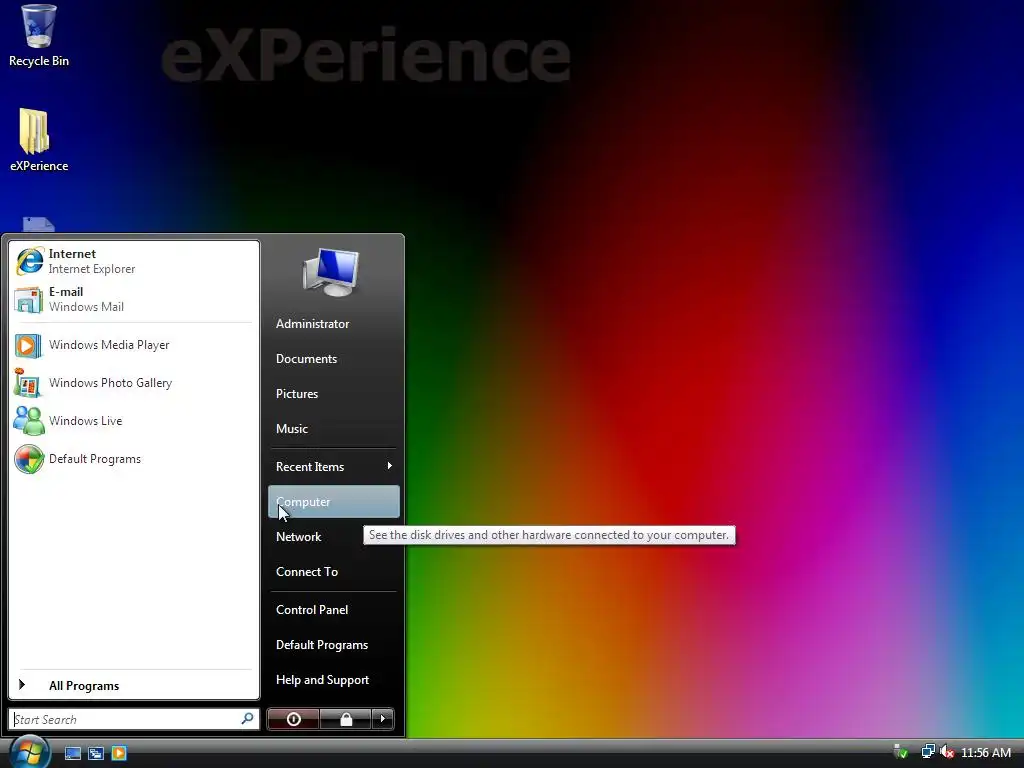Open Connect To
This screenshot has height=768, width=1024.
tap(334, 571)
